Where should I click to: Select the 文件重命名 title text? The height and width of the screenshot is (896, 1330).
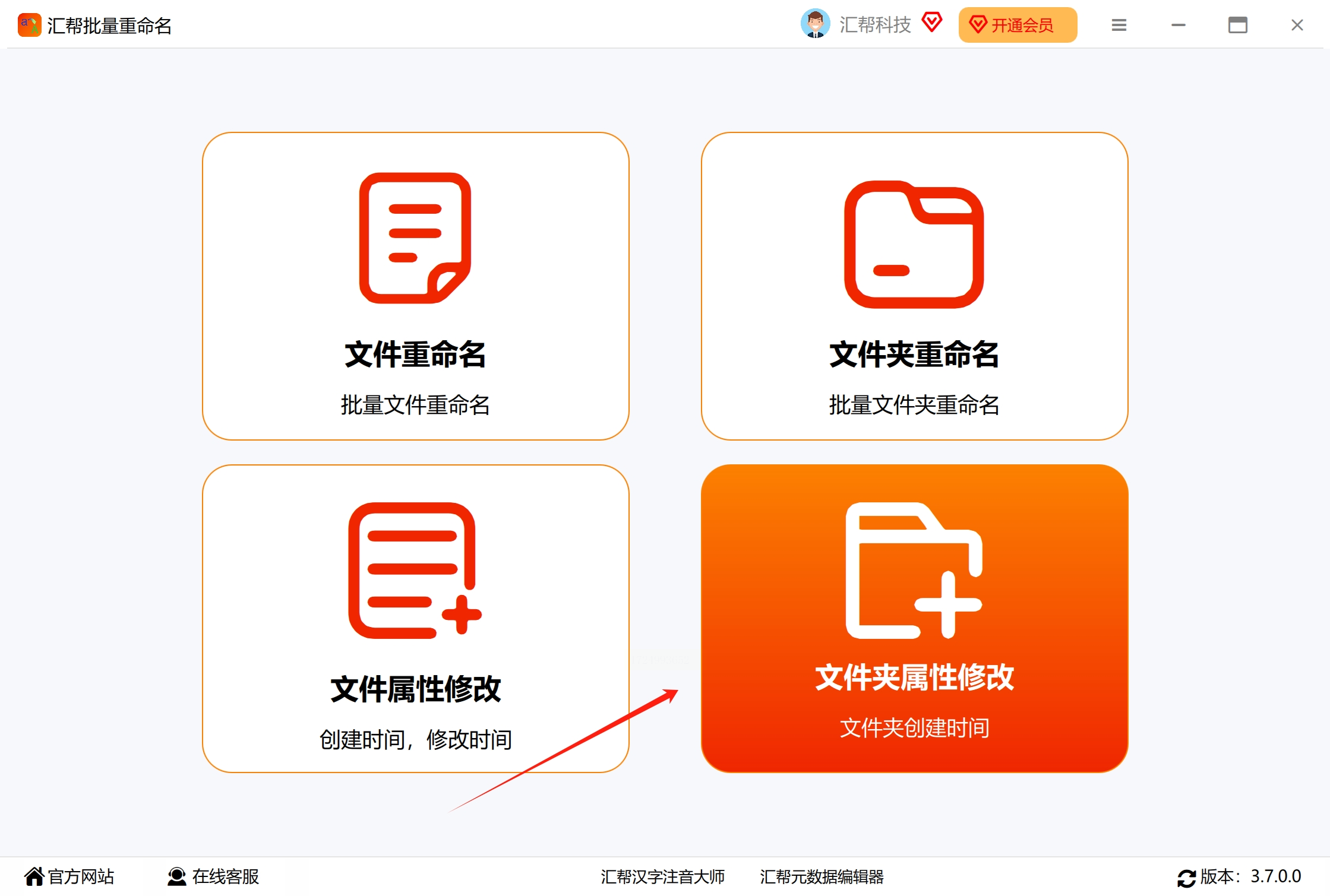click(415, 354)
